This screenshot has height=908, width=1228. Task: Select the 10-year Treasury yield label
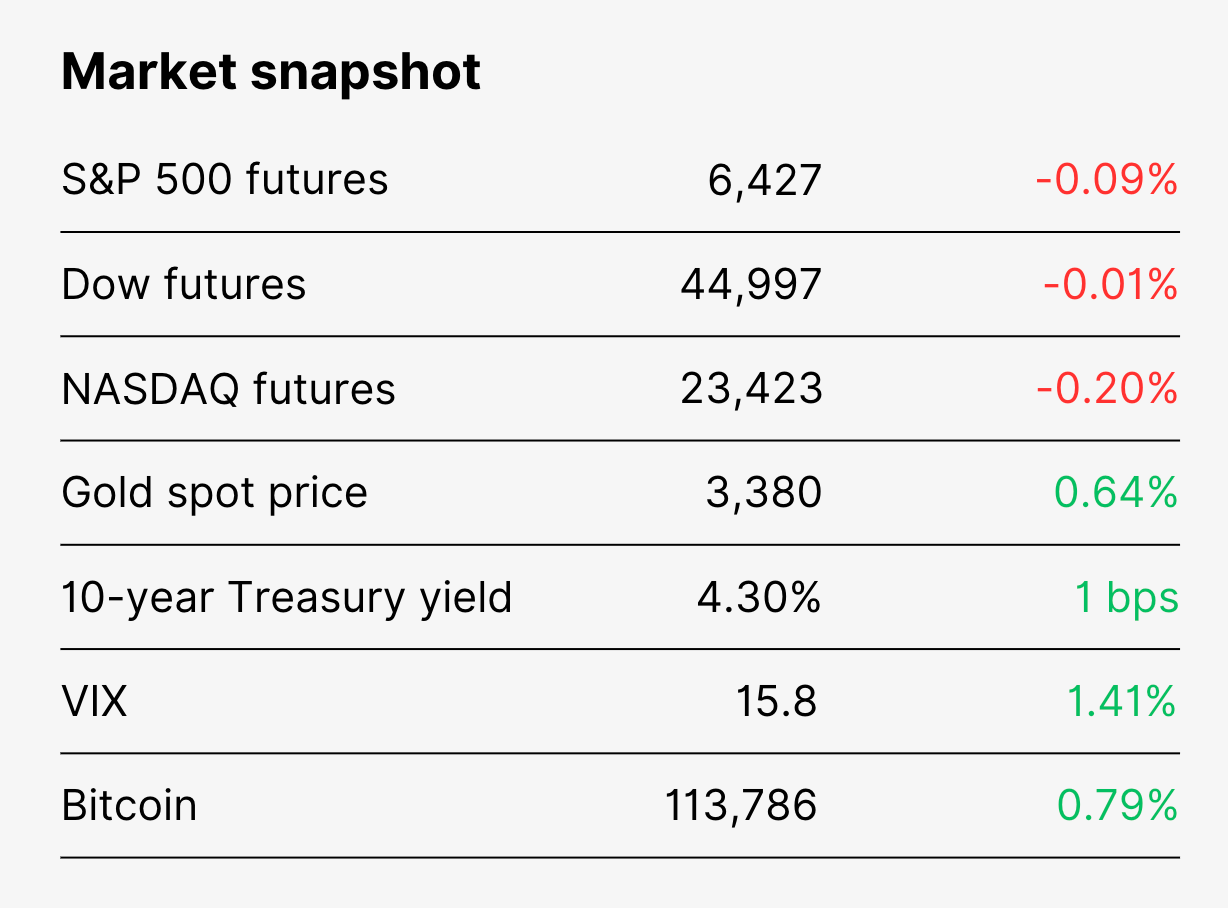(287, 597)
